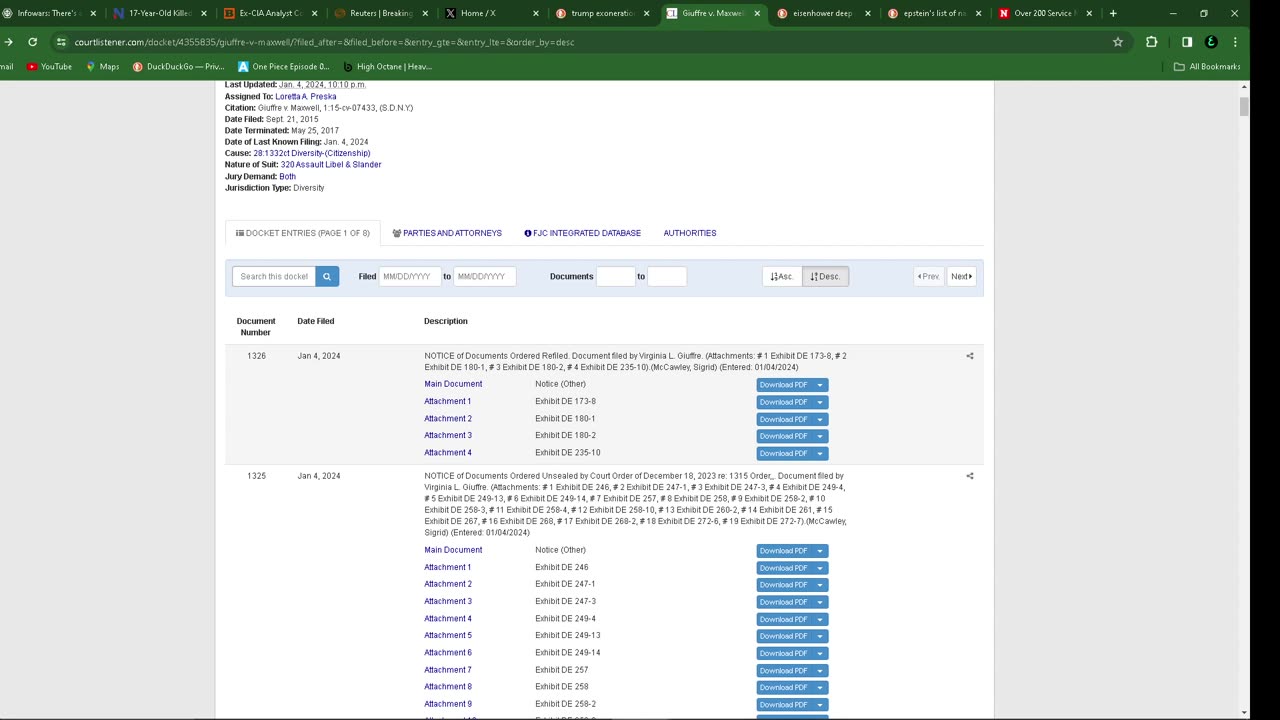Sort docket entries ascending with Asc.
Image resolution: width=1280 pixels, height=720 pixels.
(x=782, y=276)
